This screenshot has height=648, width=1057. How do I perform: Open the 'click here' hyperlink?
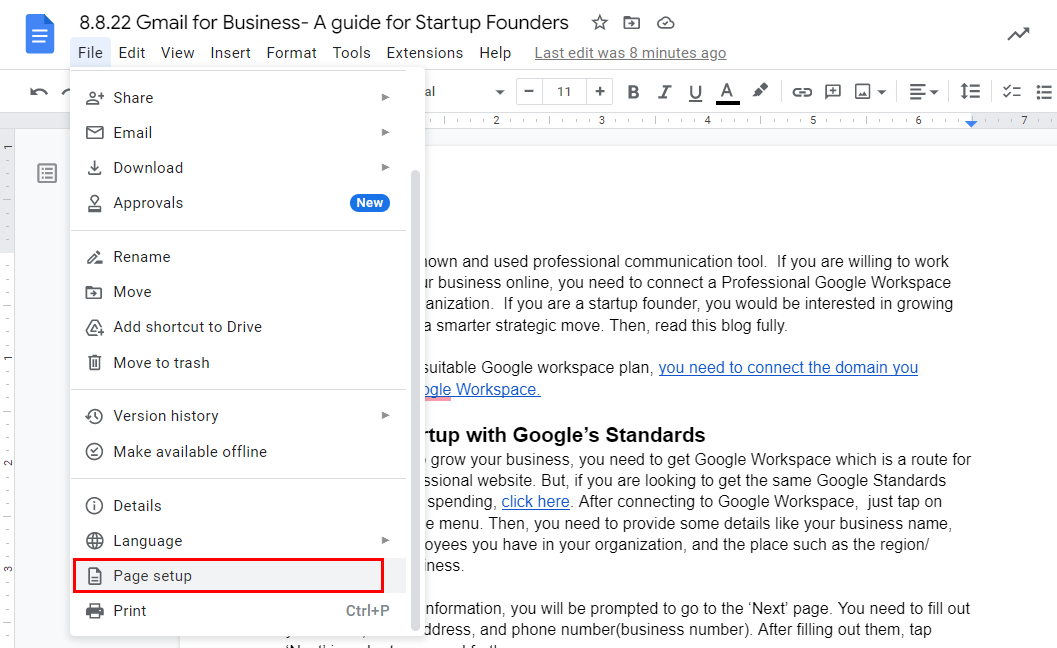pyautogui.click(x=535, y=502)
